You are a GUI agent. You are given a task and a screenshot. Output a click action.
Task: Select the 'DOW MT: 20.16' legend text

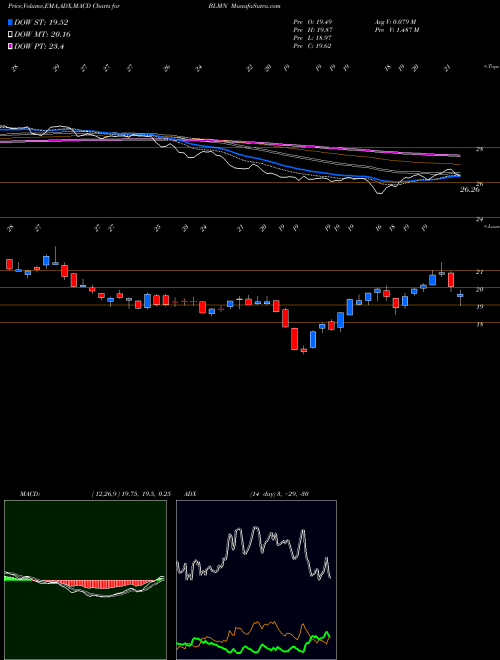[43, 35]
